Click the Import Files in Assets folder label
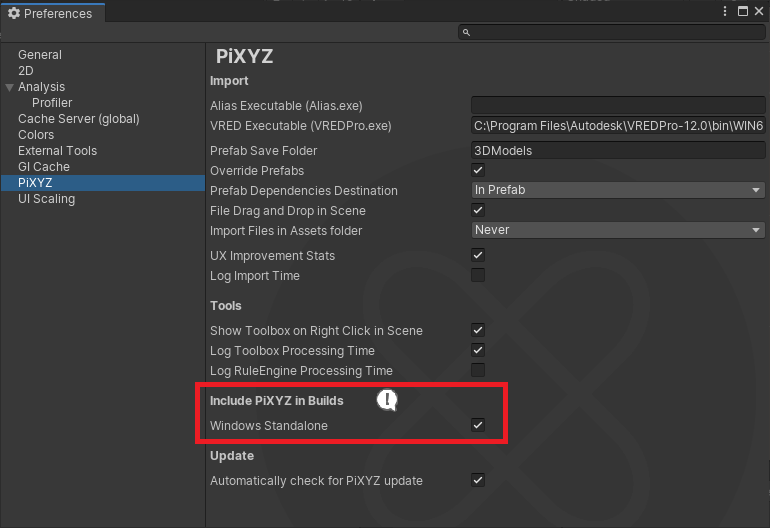Image resolution: width=770 pixels, height=528 pixels. 286,231
